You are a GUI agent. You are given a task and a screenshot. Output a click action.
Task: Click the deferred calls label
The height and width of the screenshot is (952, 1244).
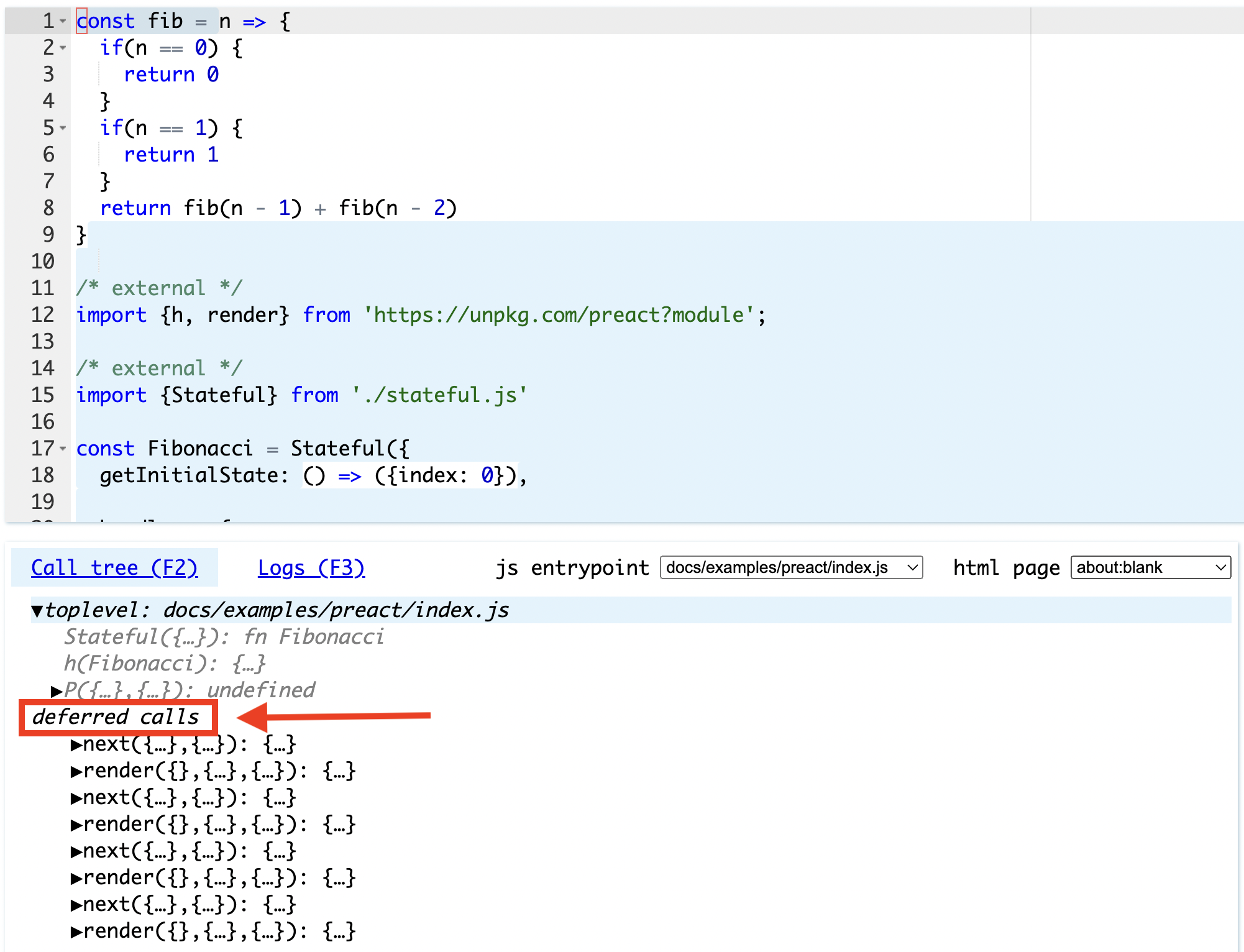(116, 717)
